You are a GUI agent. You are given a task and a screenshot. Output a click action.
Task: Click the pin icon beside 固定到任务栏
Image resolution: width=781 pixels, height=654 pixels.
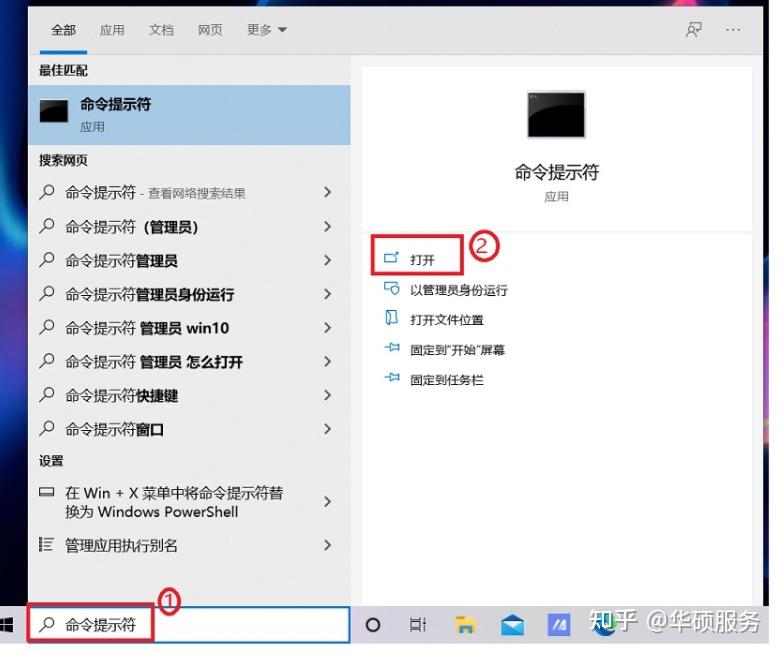[x=392, y=377]
